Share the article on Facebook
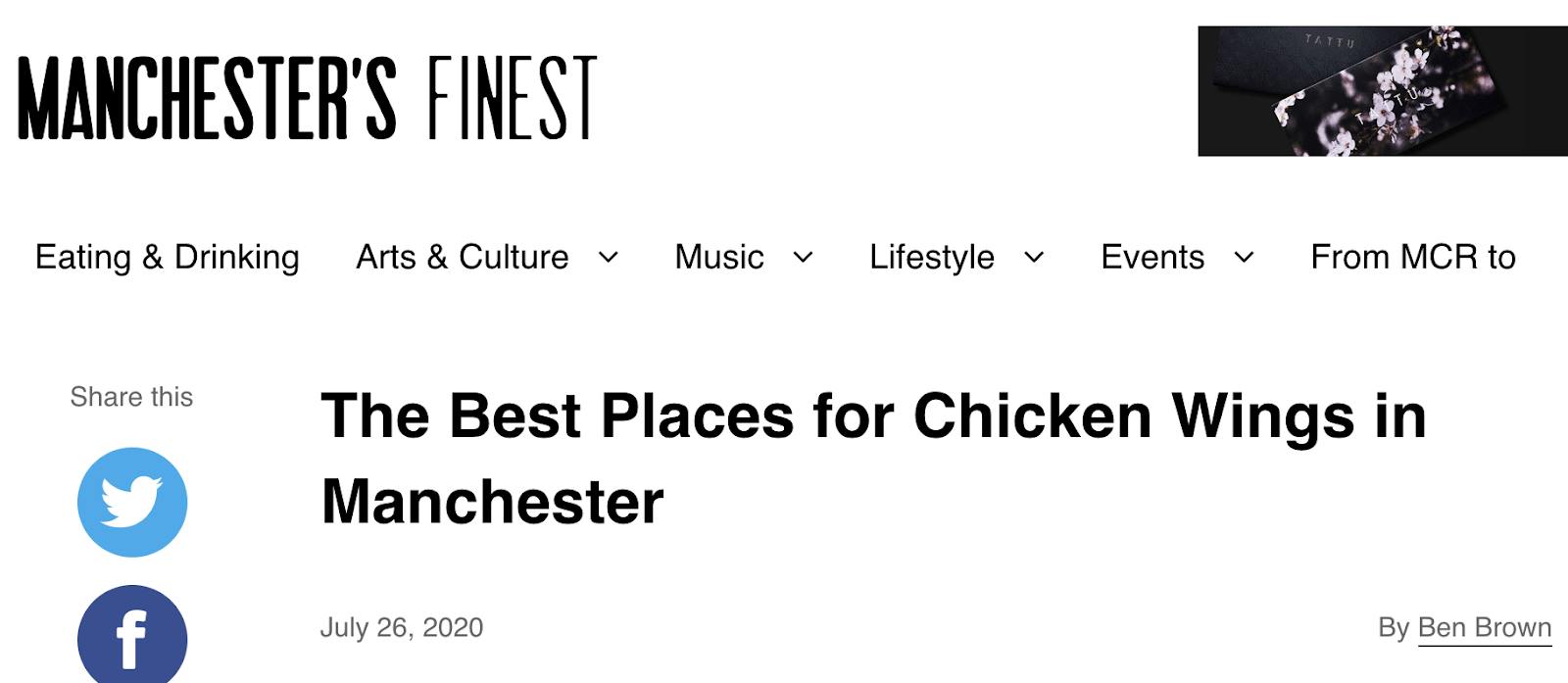Viewport: 1568px width, 683px height. [132, 635]
